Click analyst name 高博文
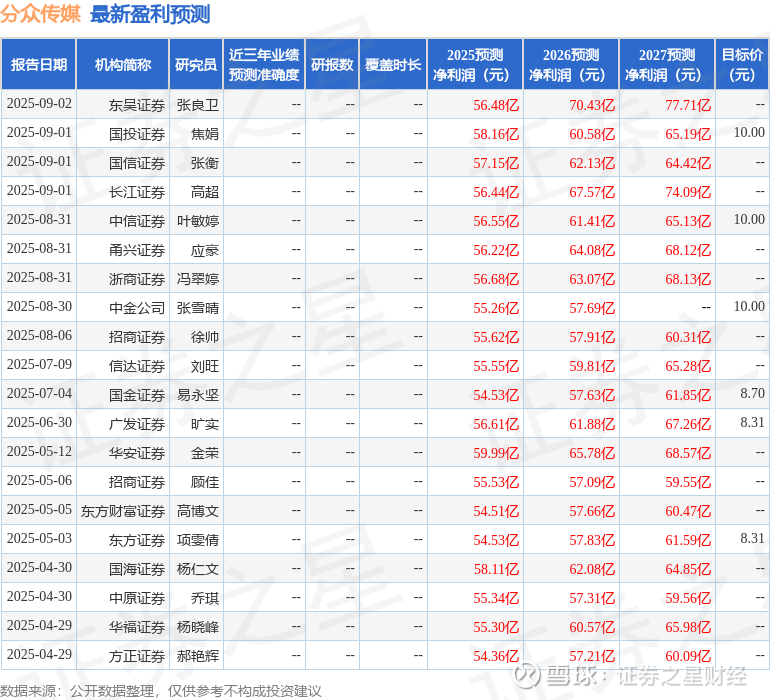 (x=197, y=511)
